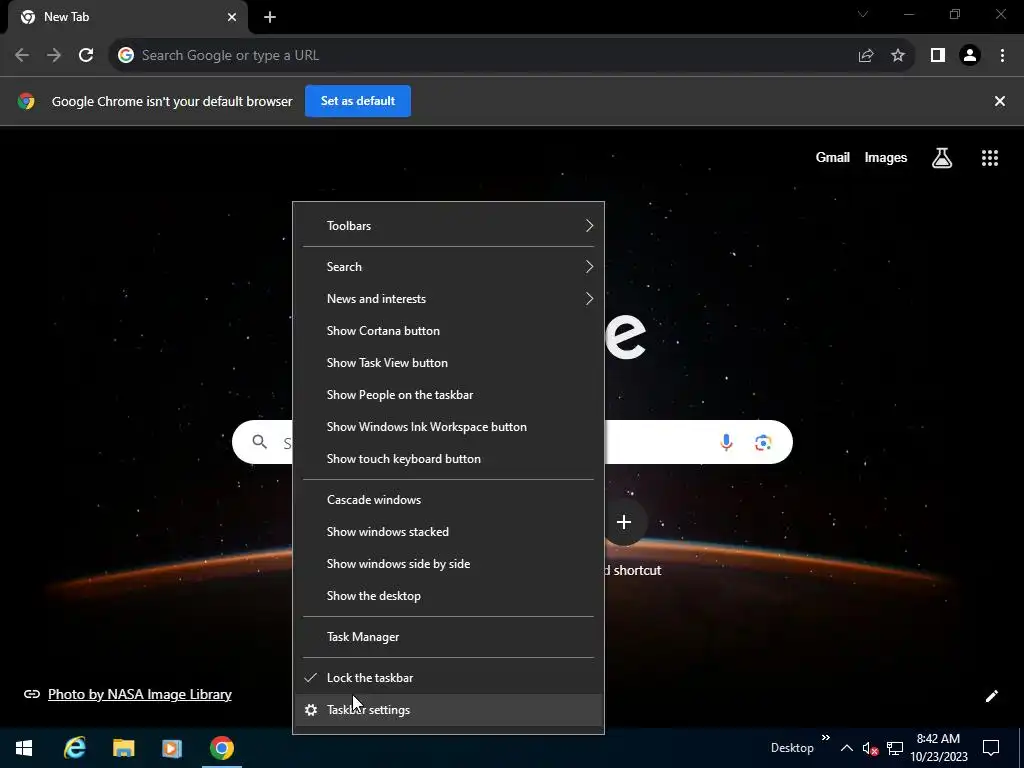Open Search Labs flask icon
1024x768 pixels.
pos(942,157)
